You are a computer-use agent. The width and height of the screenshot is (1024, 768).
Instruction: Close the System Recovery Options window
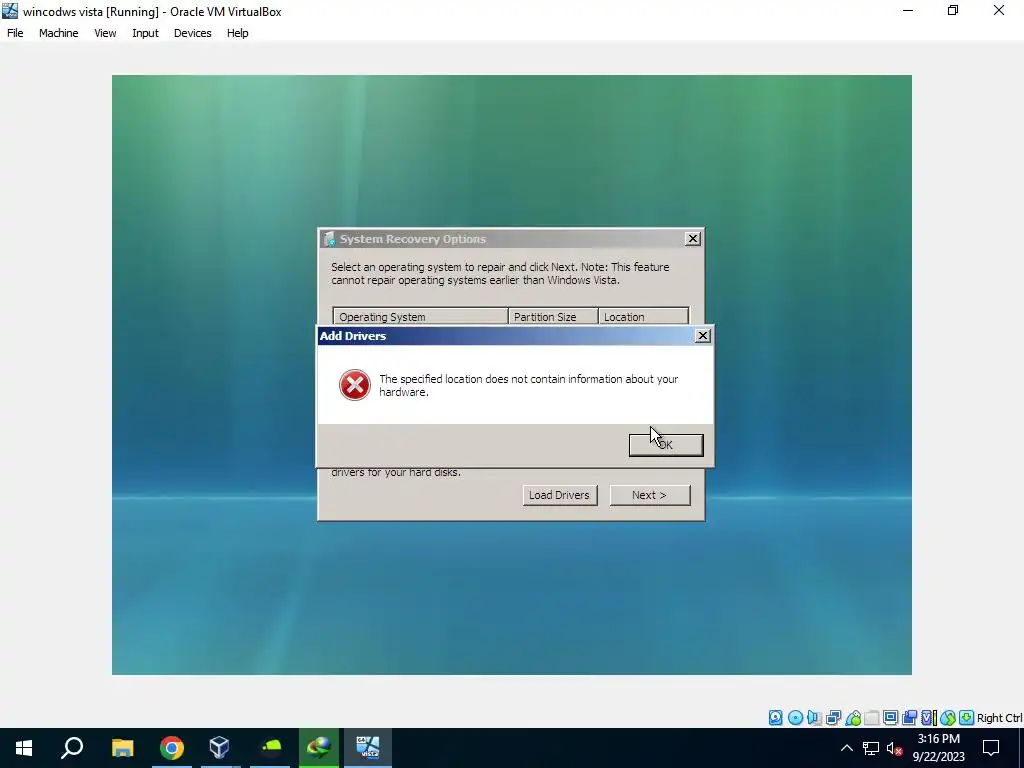[693, 239]
